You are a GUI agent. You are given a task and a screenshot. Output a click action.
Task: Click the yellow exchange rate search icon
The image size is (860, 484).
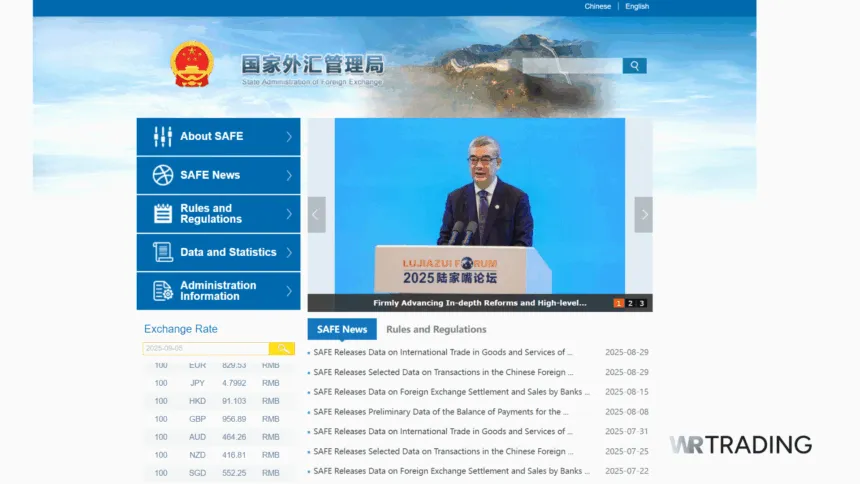[x=282, y=349]
